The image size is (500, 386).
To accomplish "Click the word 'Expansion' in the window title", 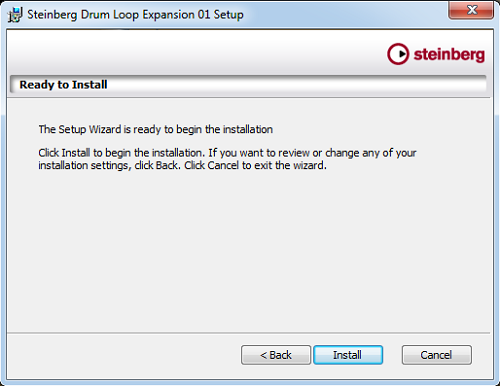I will pos(169,15).
